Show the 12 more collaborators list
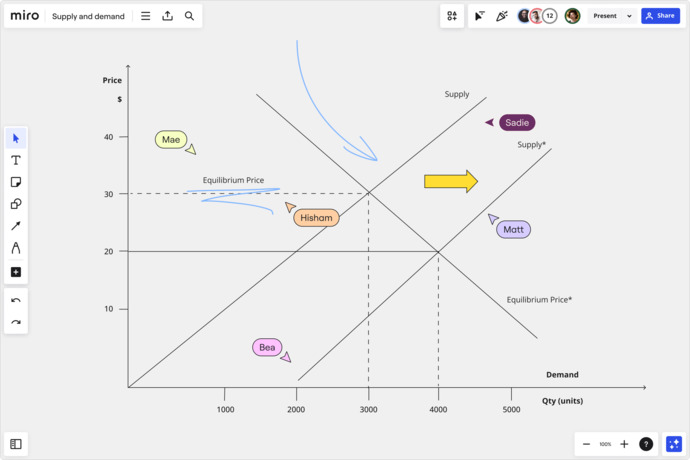The height and width of the screenshot is (460, 690). point(550,16)
